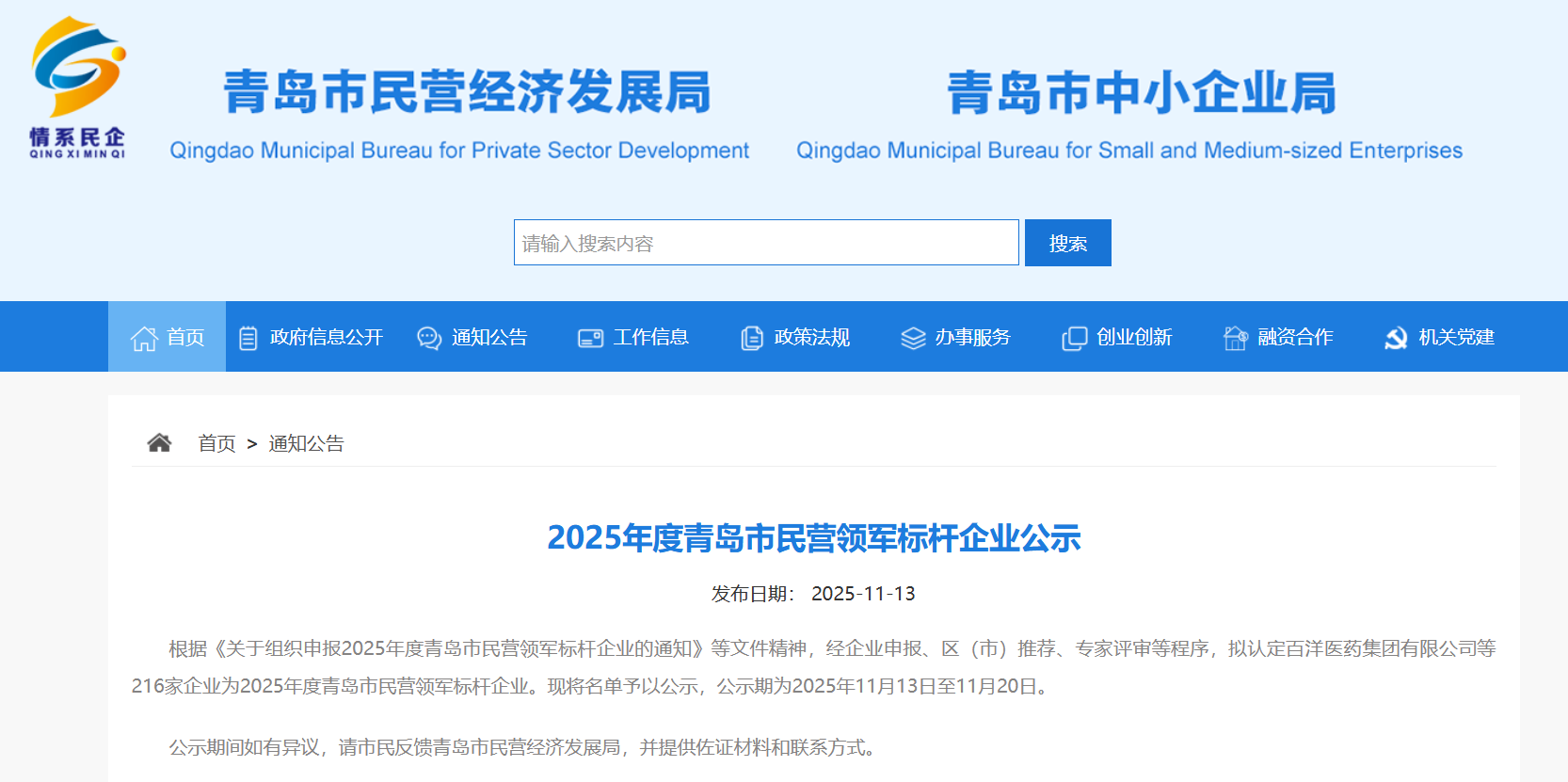Viewport: 1568px width, 782px height.
Task: Click the stacked layers icon beside 办事服务
Action: pos(913,338)
